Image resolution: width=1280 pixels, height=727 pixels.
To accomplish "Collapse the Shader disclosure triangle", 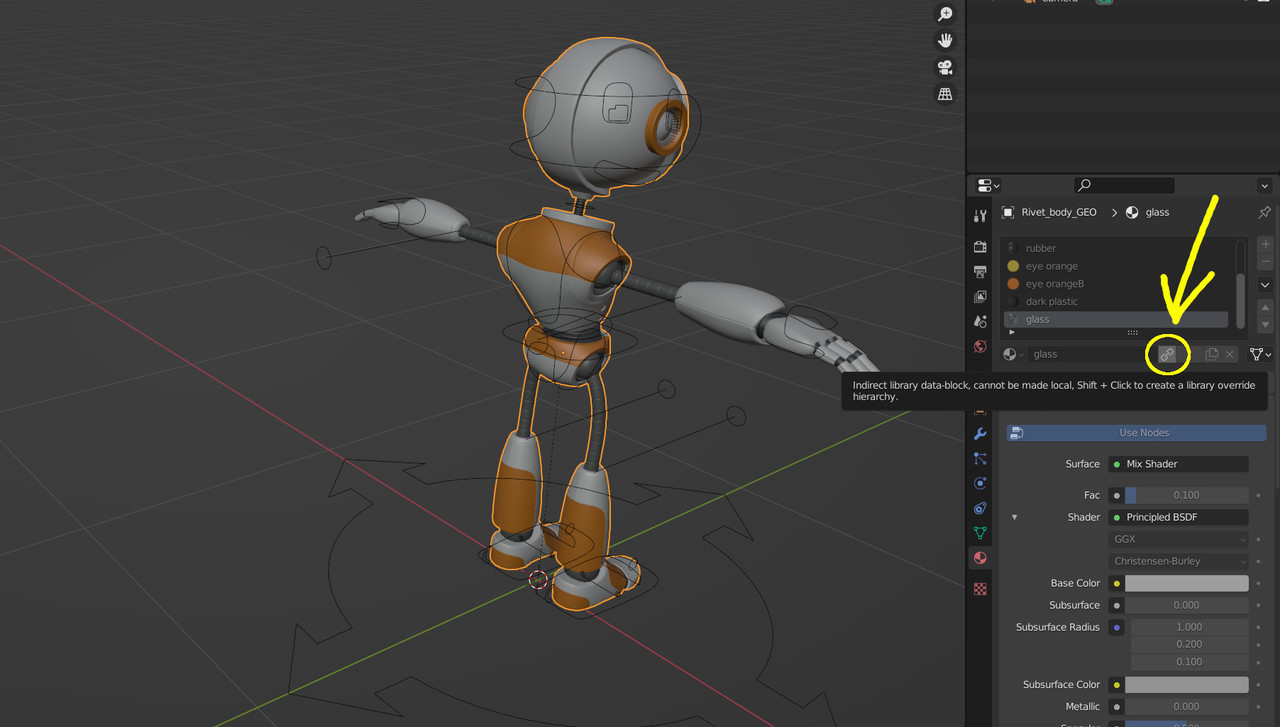I will (1015, 517).
